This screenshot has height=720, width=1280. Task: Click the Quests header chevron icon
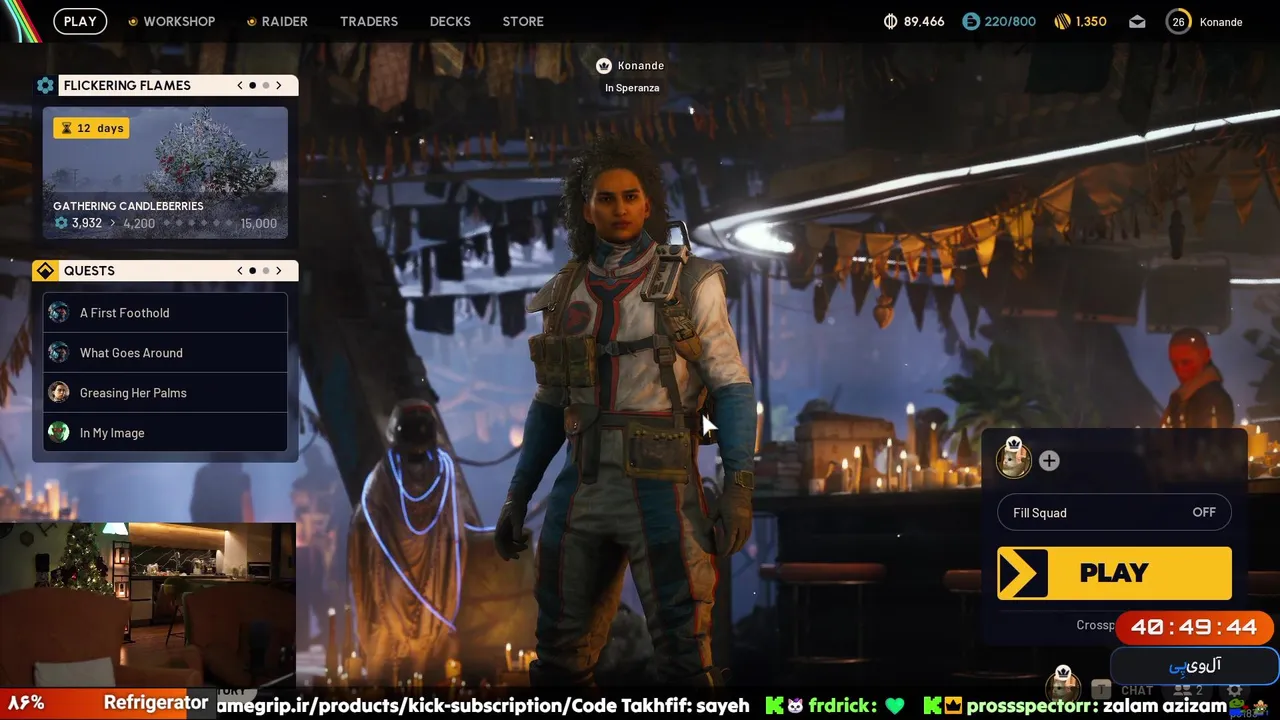click(45, 270)
